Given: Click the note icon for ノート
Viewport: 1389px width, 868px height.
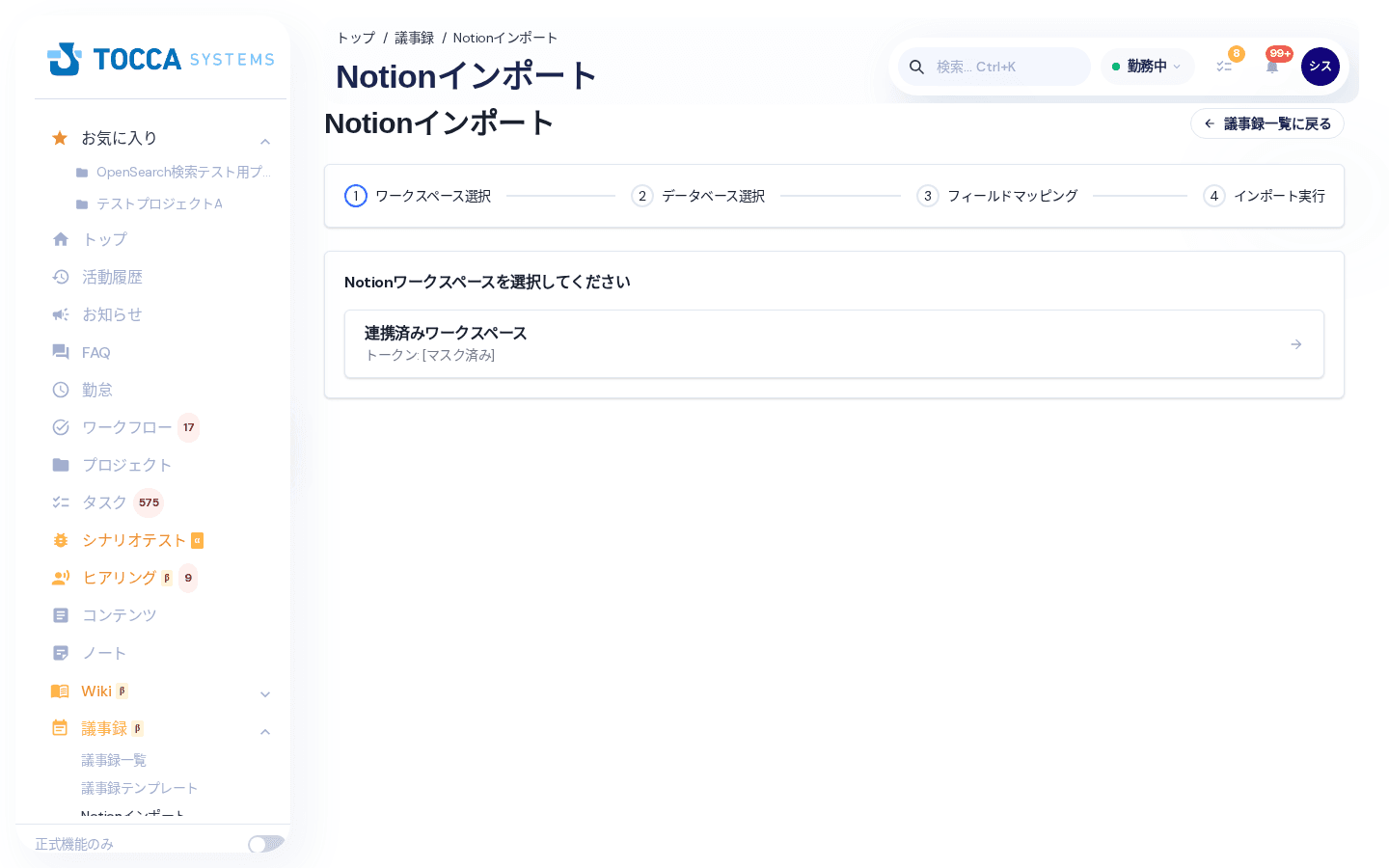Looking at the screenshot, I should 61,653.
